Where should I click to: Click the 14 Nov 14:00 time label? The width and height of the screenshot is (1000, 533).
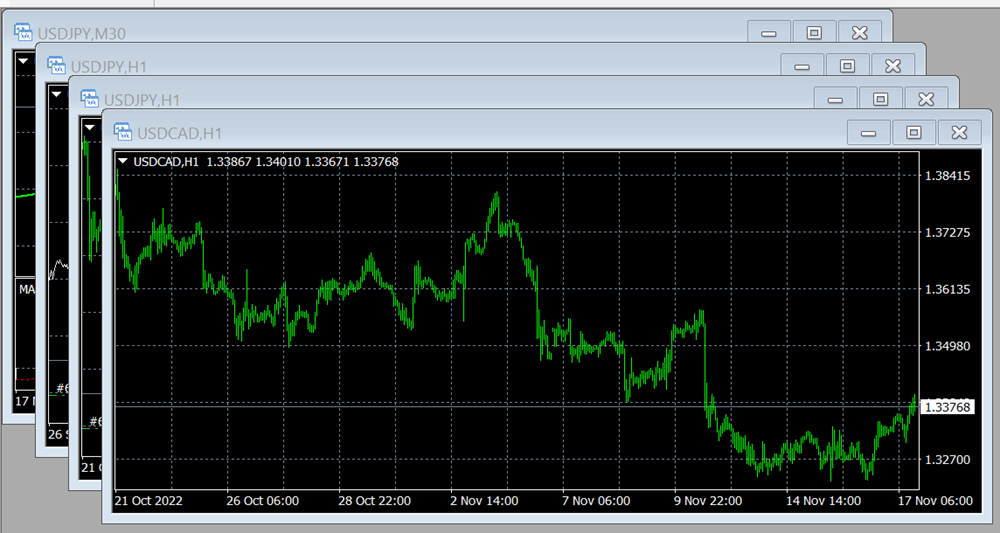823,500
